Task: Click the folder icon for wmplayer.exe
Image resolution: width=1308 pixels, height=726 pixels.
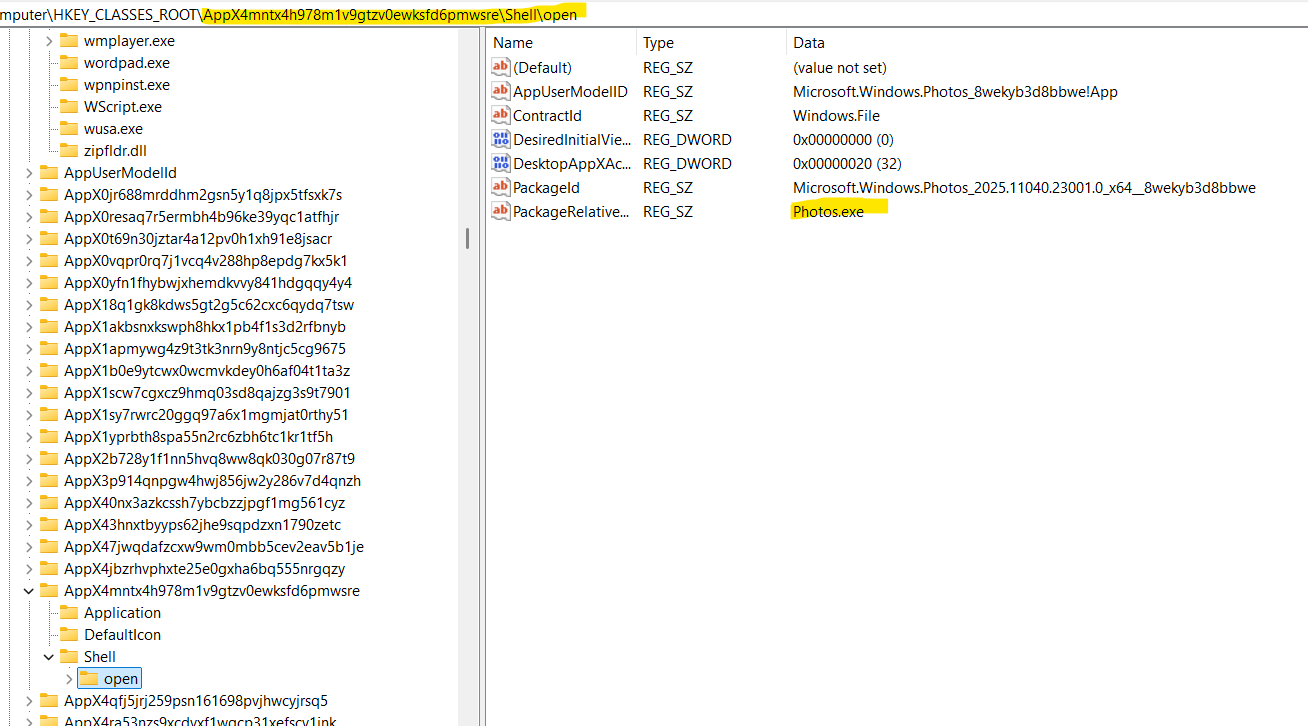Action: coord(69,41)
